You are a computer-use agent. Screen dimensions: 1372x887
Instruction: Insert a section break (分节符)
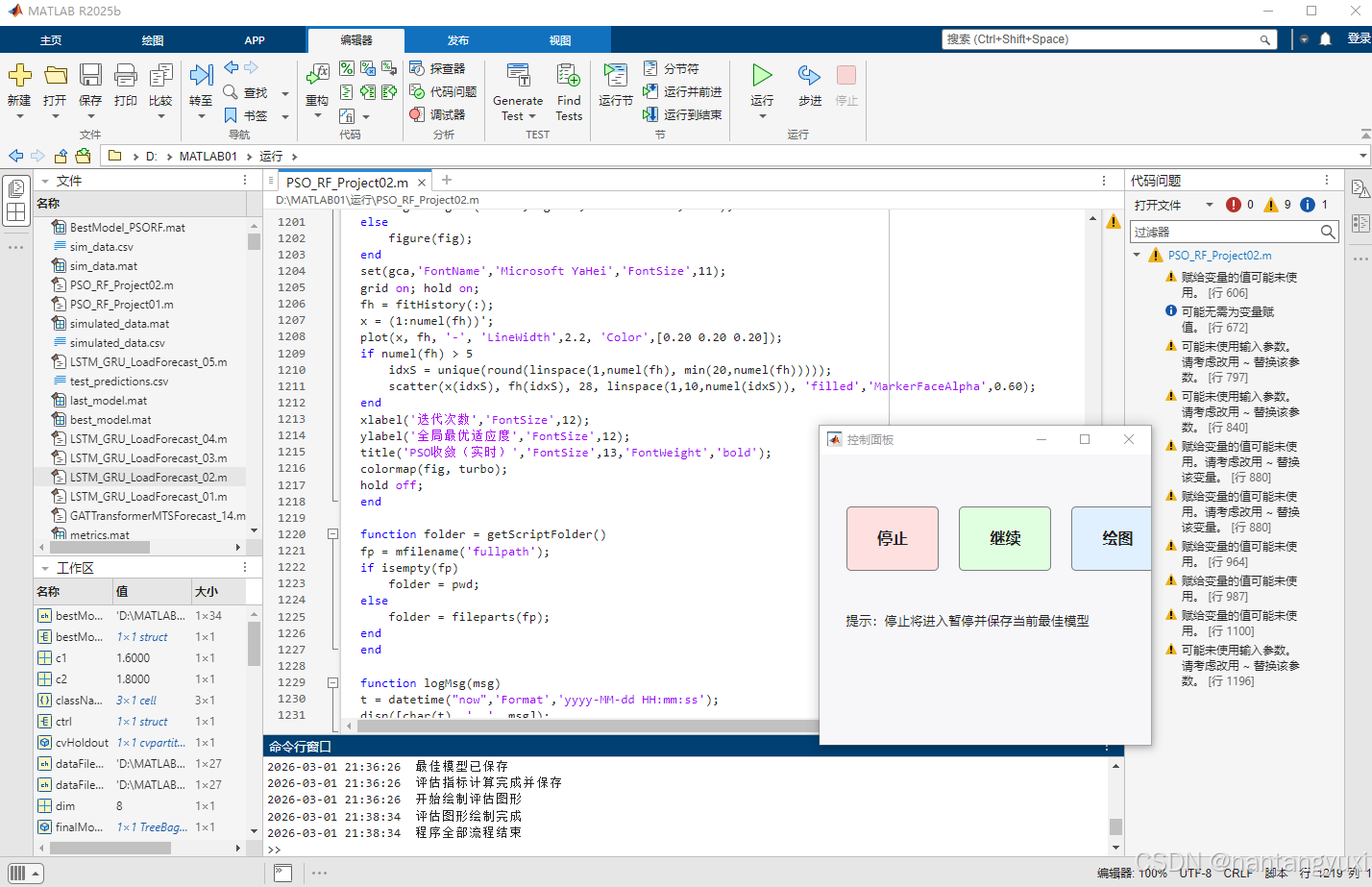click(672, 69)
